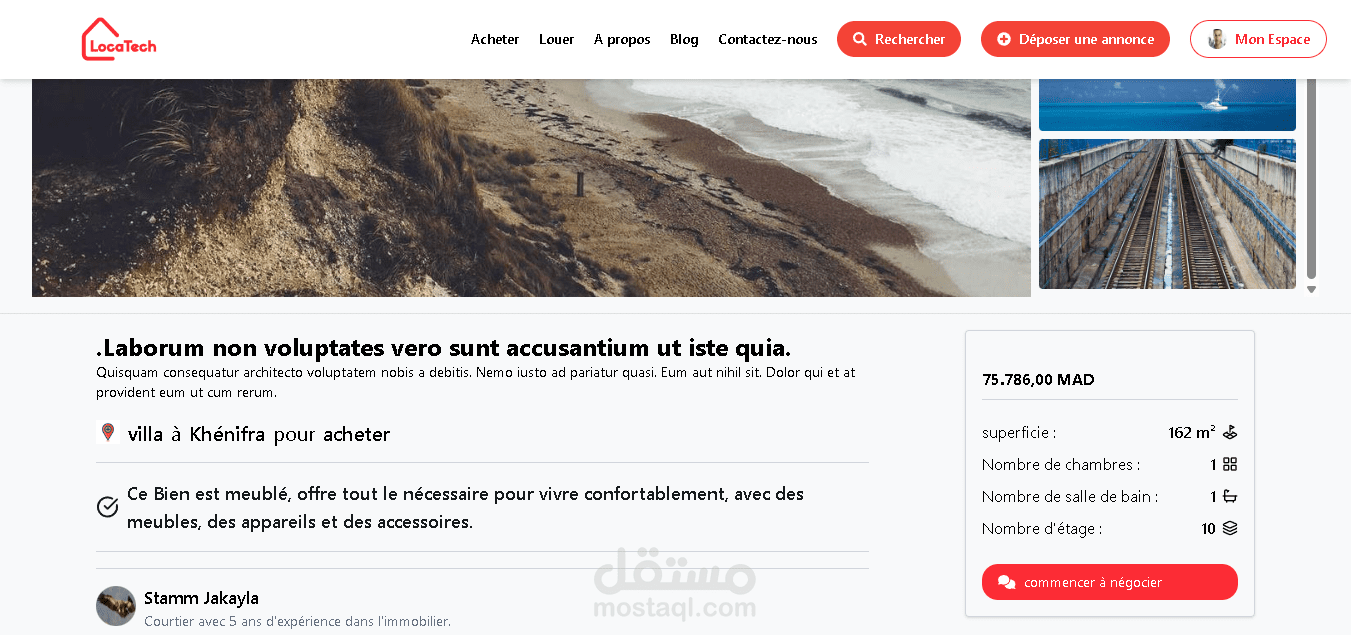Click the plus icon in Déposer une annonce
This screenshot has height=635, width=1351.
point(1004,39)
